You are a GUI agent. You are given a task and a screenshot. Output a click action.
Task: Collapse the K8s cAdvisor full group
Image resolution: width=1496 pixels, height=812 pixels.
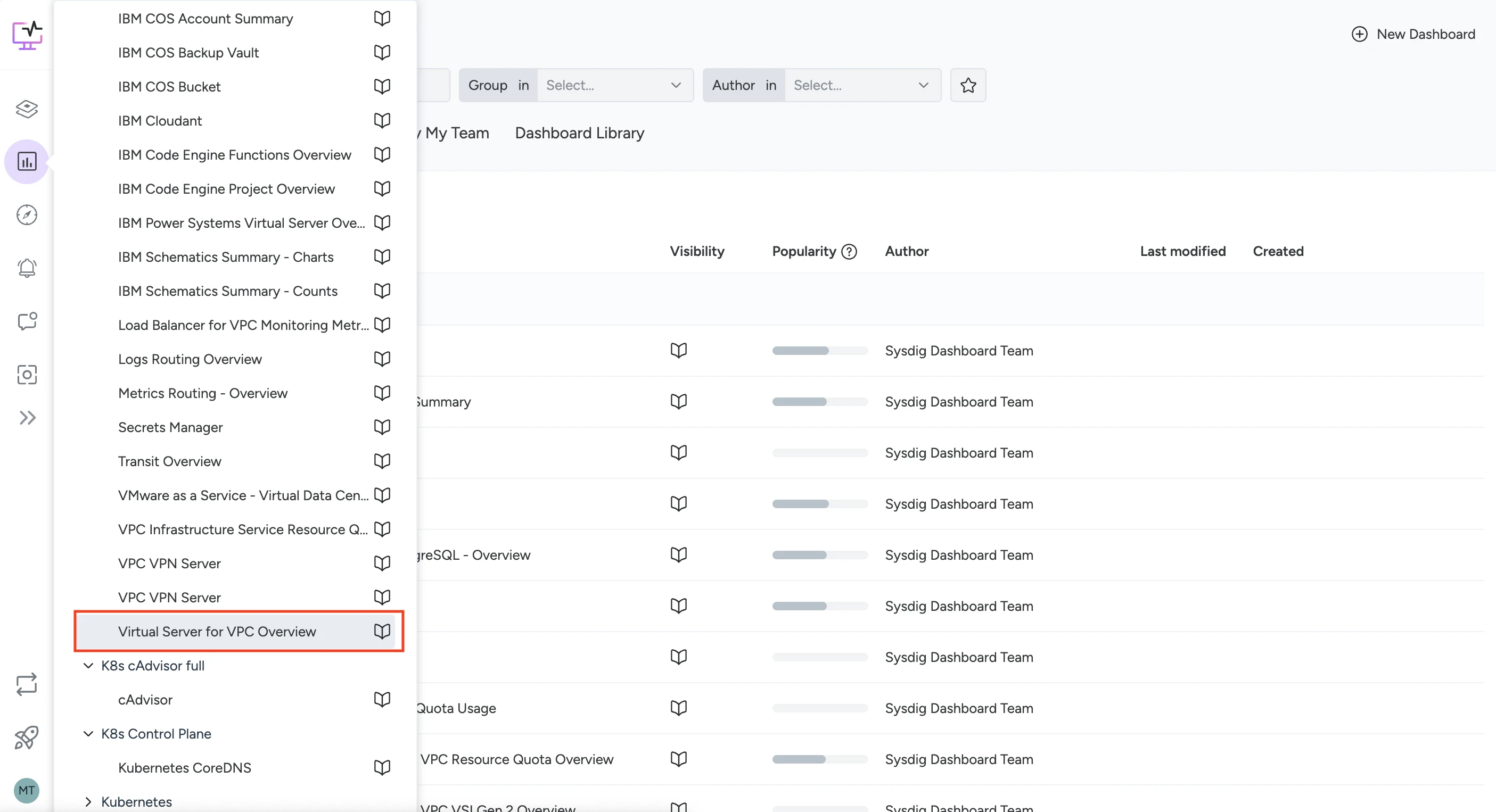click(x=88, y=665)
